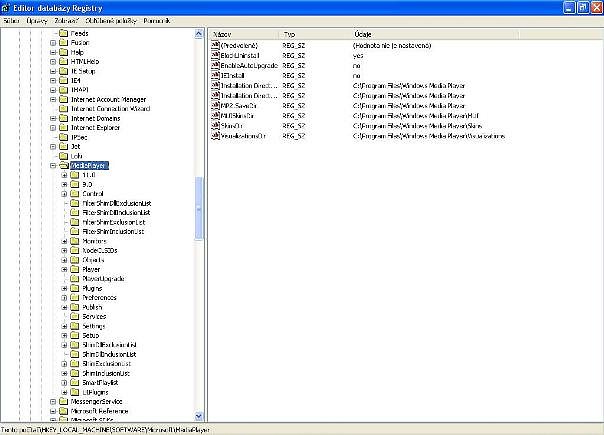The image size is (604, 435).
Task: Select the UIPlugins subkey
Action: pyautogui.click(x=95, y=392)
